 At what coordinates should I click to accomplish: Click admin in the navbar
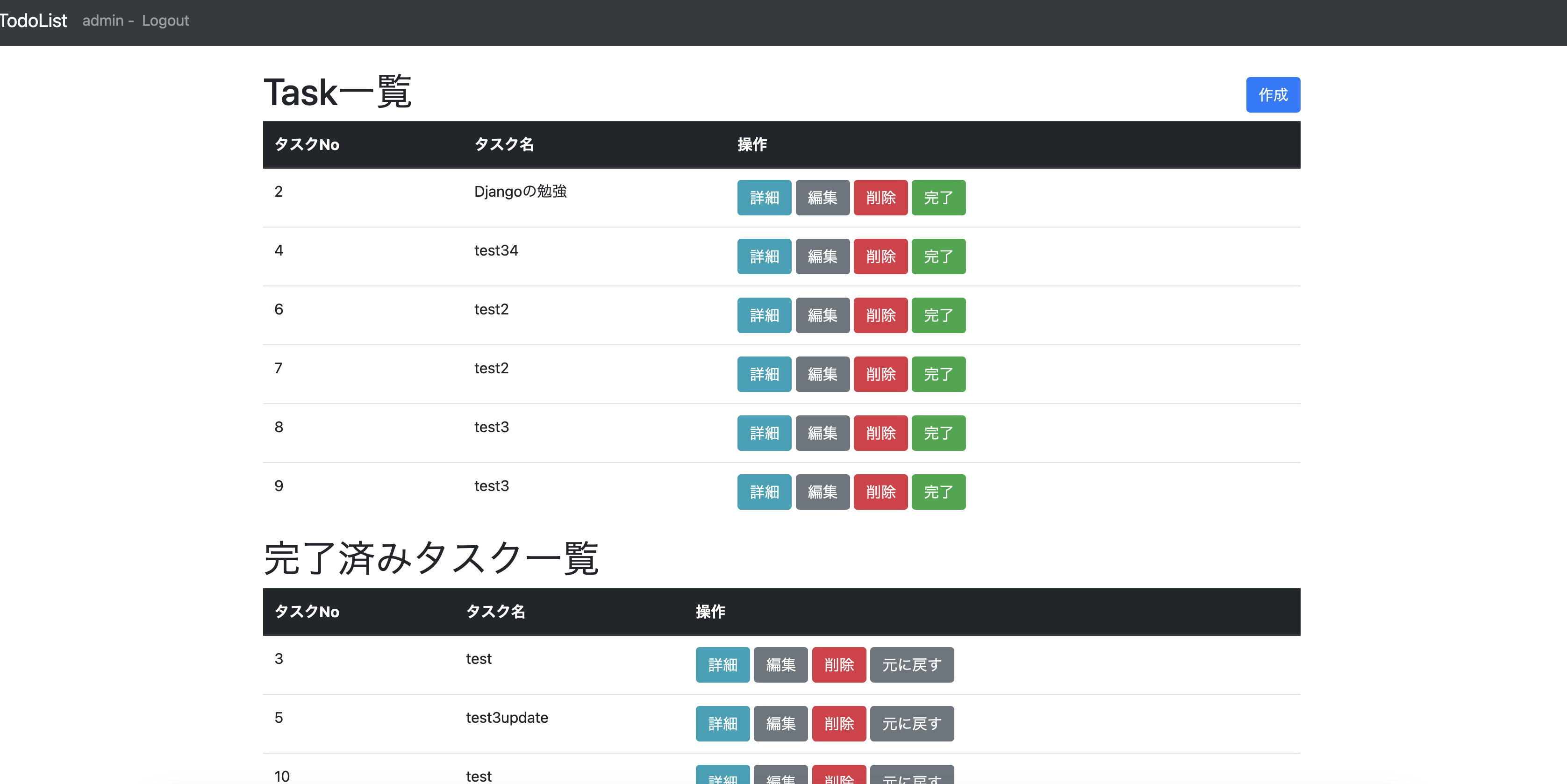pyautogui.click(x=103, y=20)
